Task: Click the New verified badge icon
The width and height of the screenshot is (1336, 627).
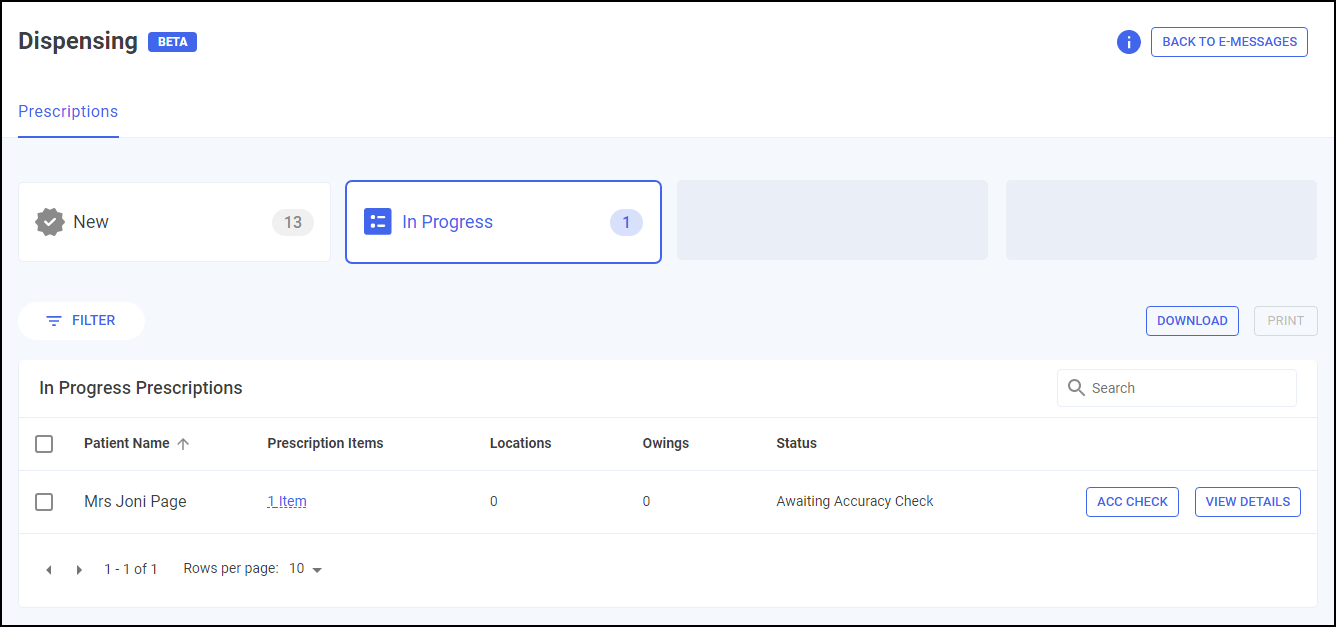Action: tap(49, 222)
